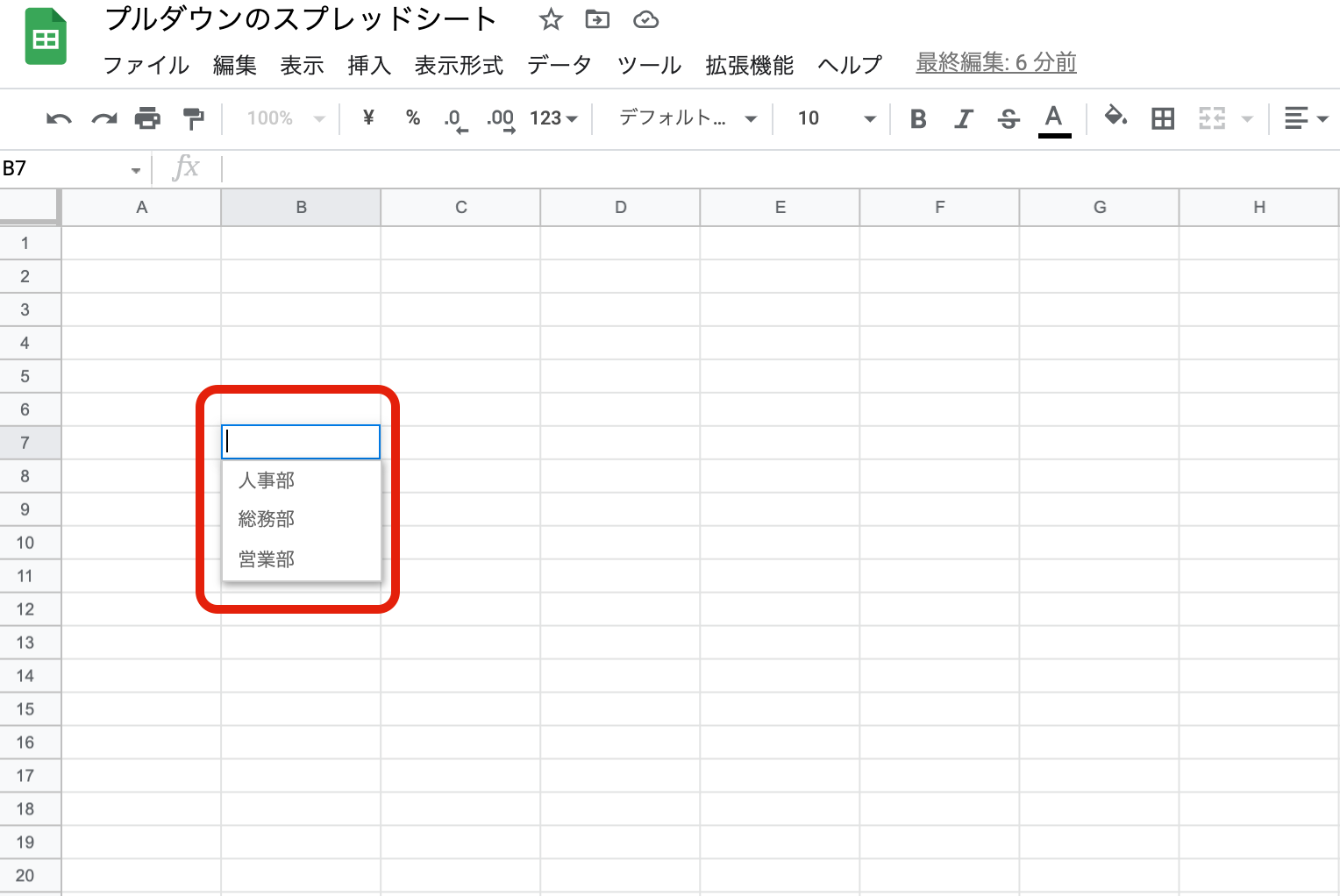Image resolution: width=1340 pixels, height=896 pixels.
Task: Expand merge cells options arrow
Action: click(x=1247, y=119)
